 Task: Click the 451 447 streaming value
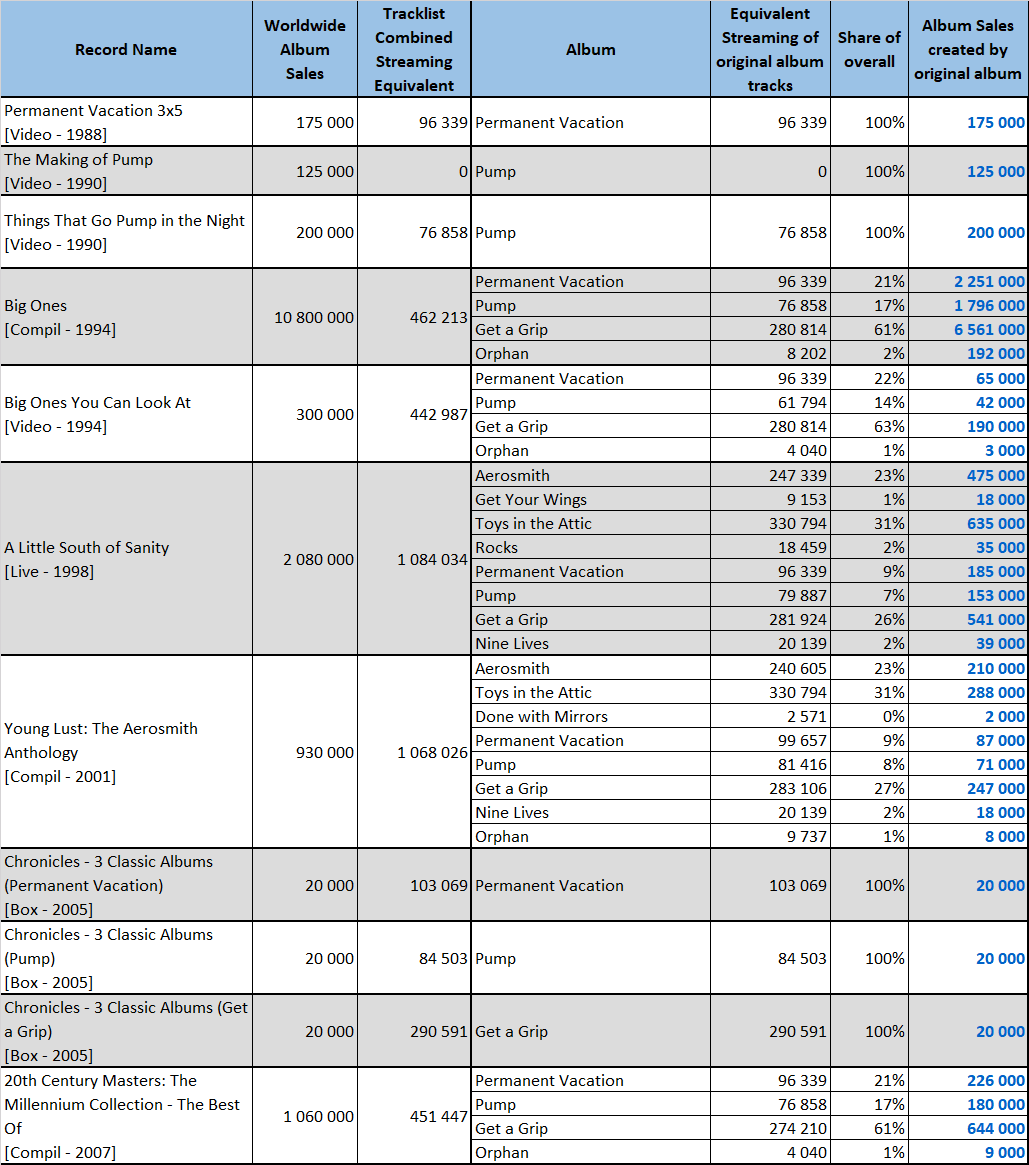pos(439,1117)
